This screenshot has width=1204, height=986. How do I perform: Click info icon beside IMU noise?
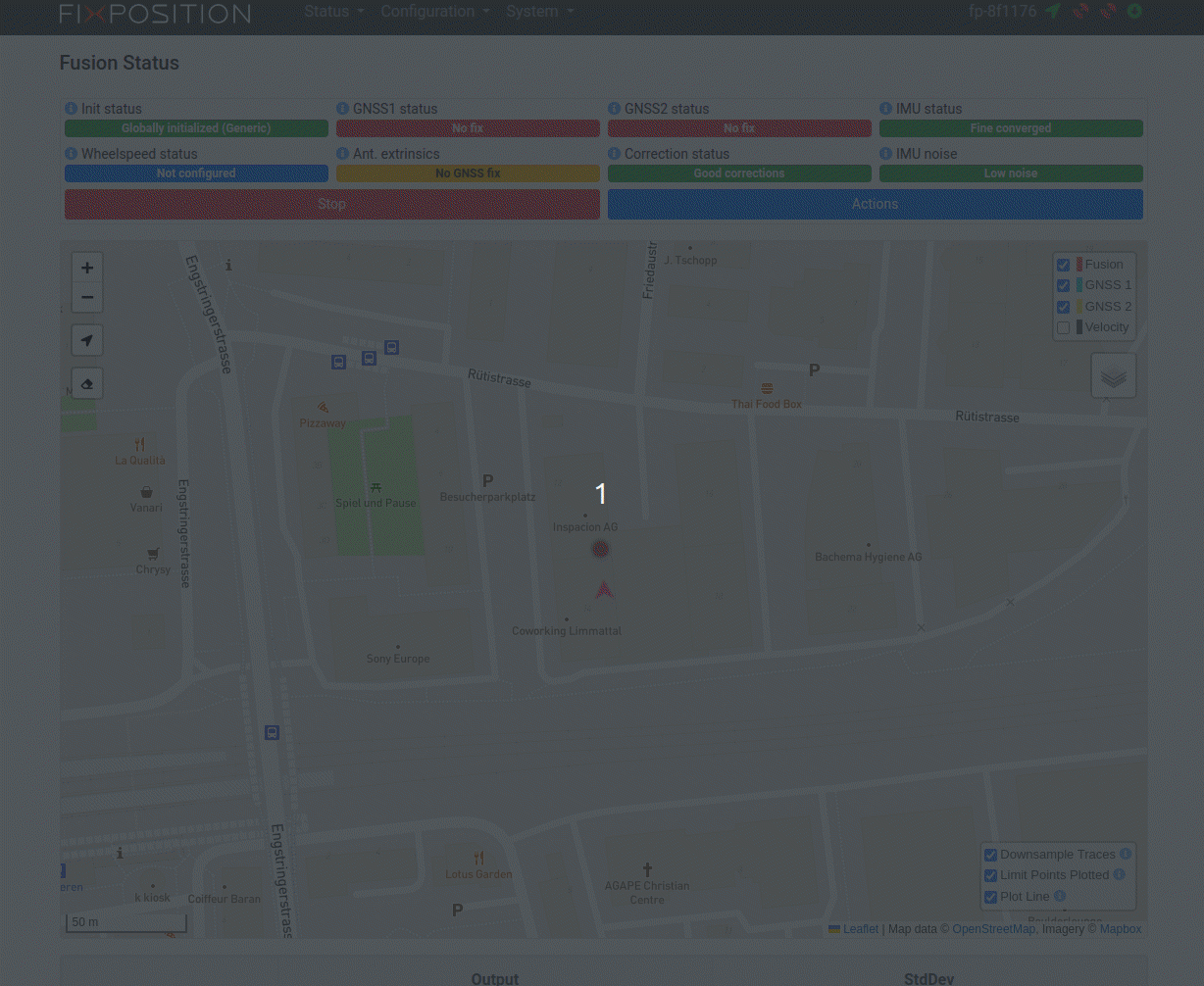[885, 154]
